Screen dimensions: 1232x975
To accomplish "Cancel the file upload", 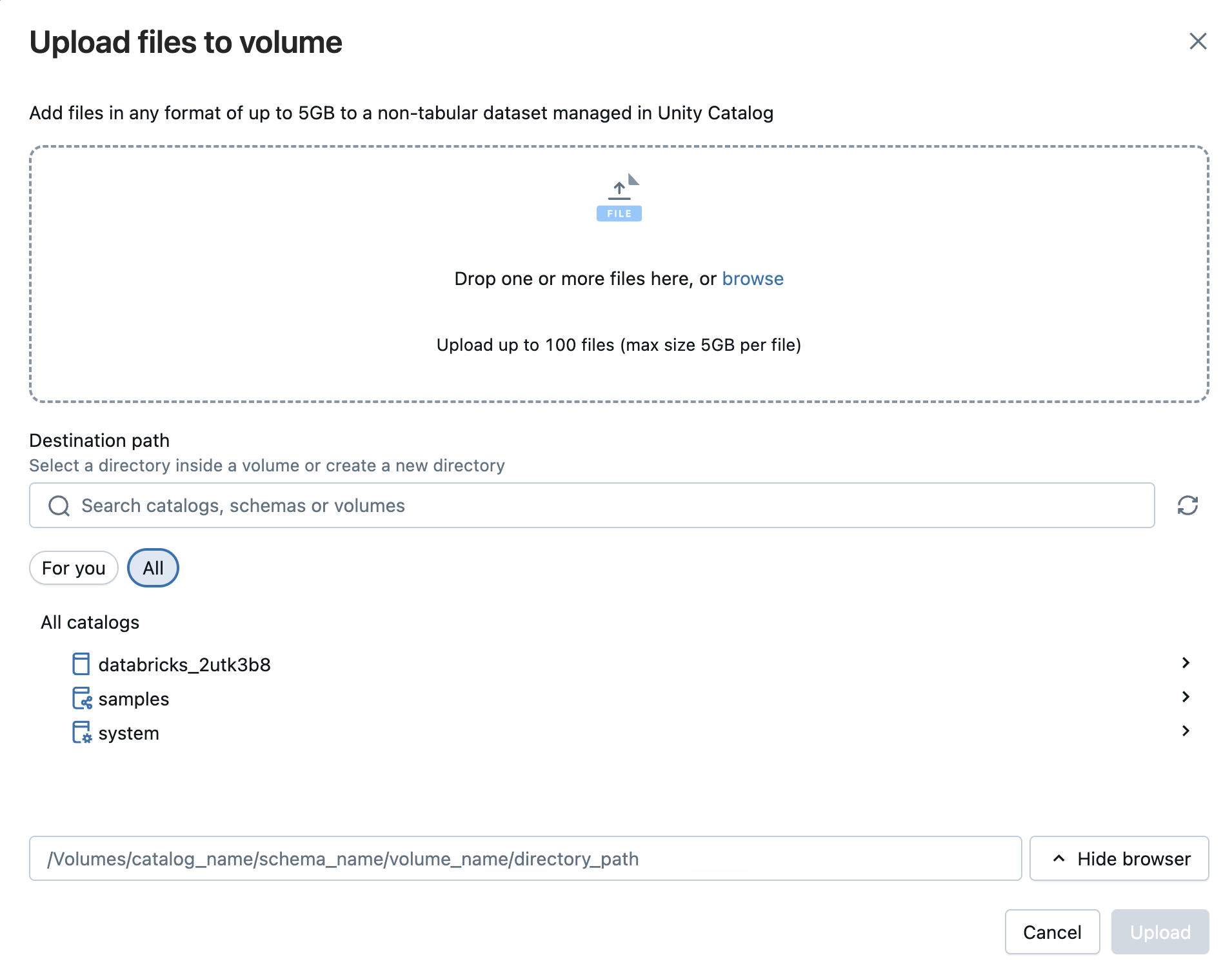I will [x=1052, y=932].
